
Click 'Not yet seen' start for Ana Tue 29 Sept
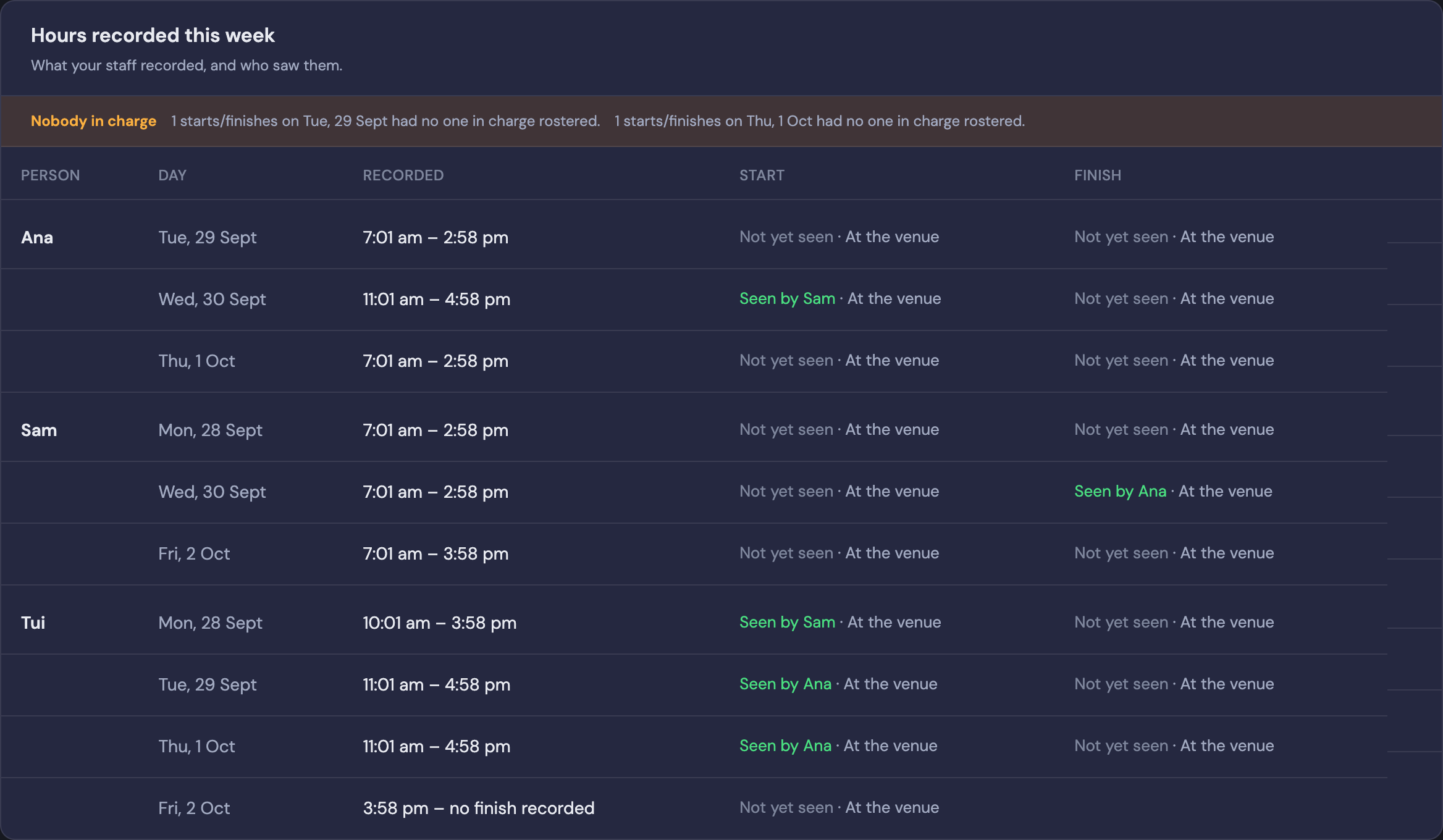pos(786,237)
